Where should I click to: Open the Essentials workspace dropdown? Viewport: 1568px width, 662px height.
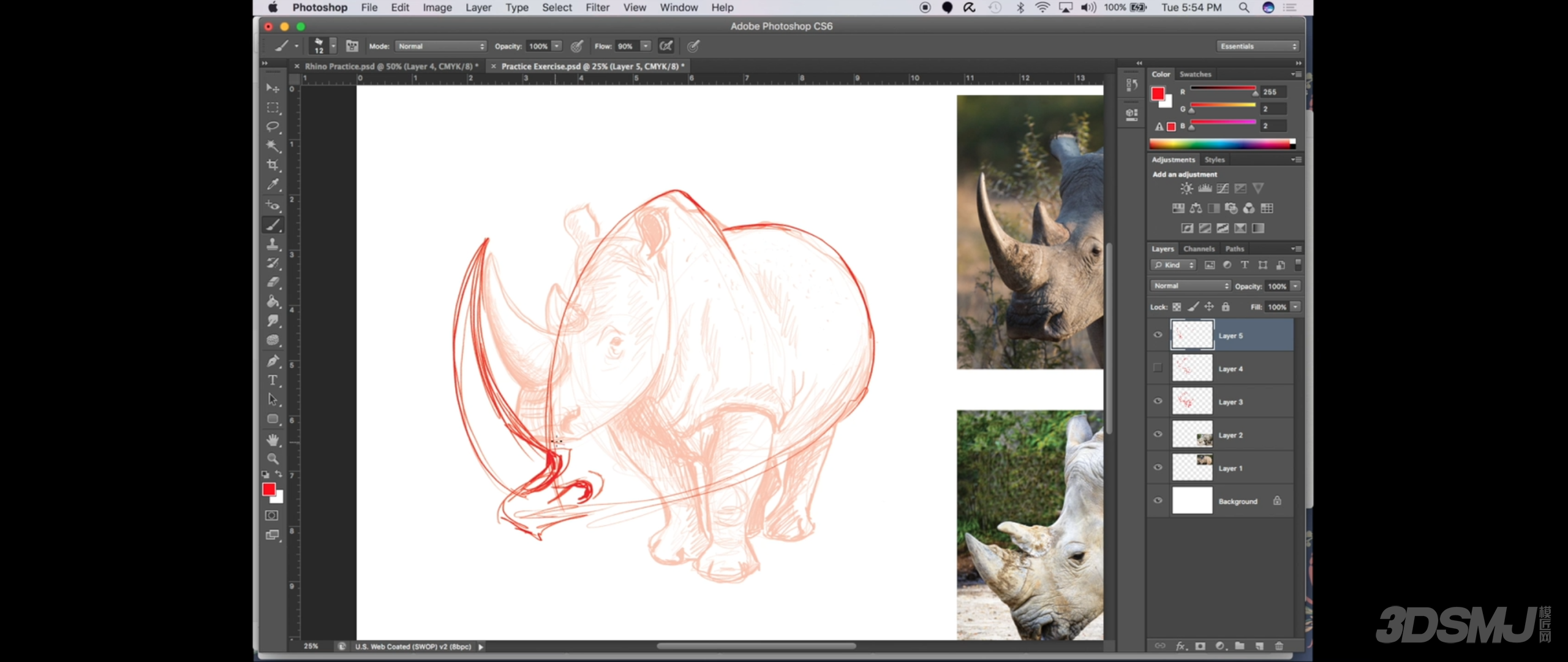[1258, 46]
